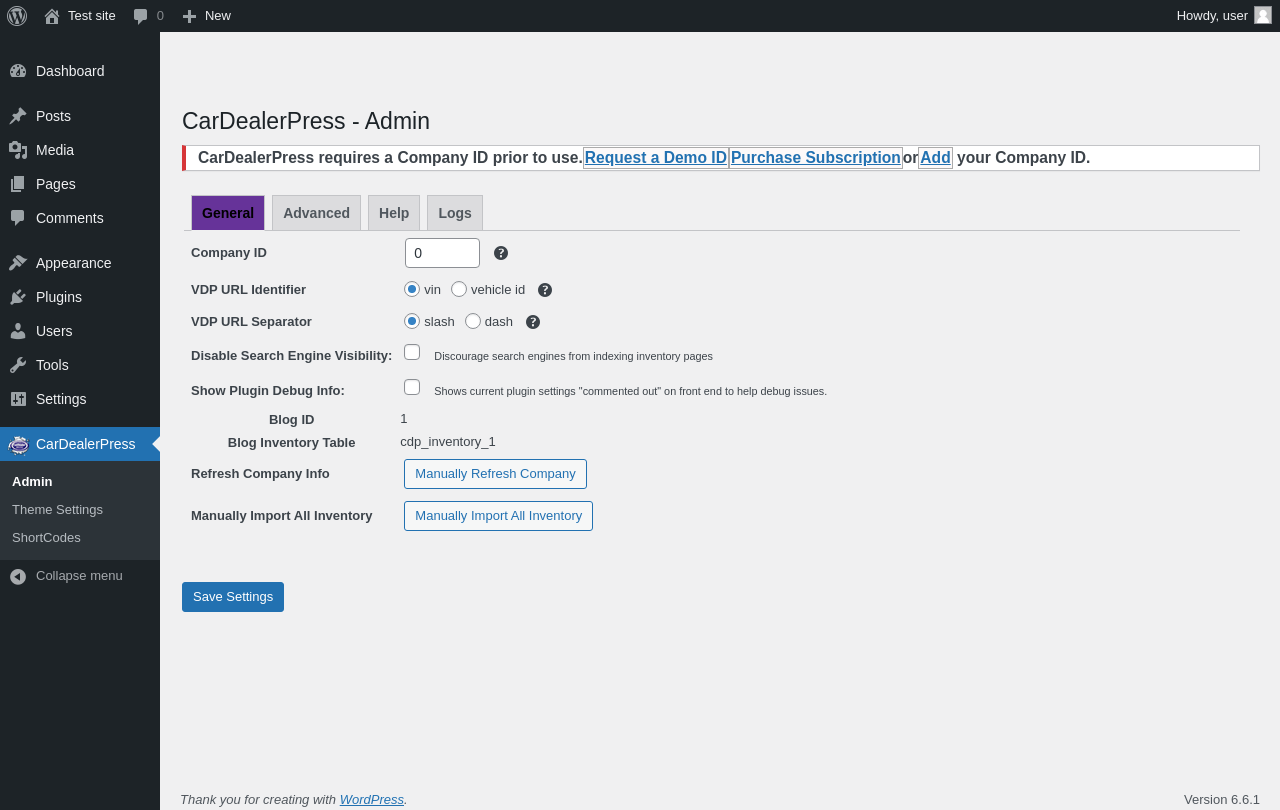The width and height of the screenshot is (1280, 810).
Task: Click Manually Import All Inventory button
Action: click(x=498, y=516)
